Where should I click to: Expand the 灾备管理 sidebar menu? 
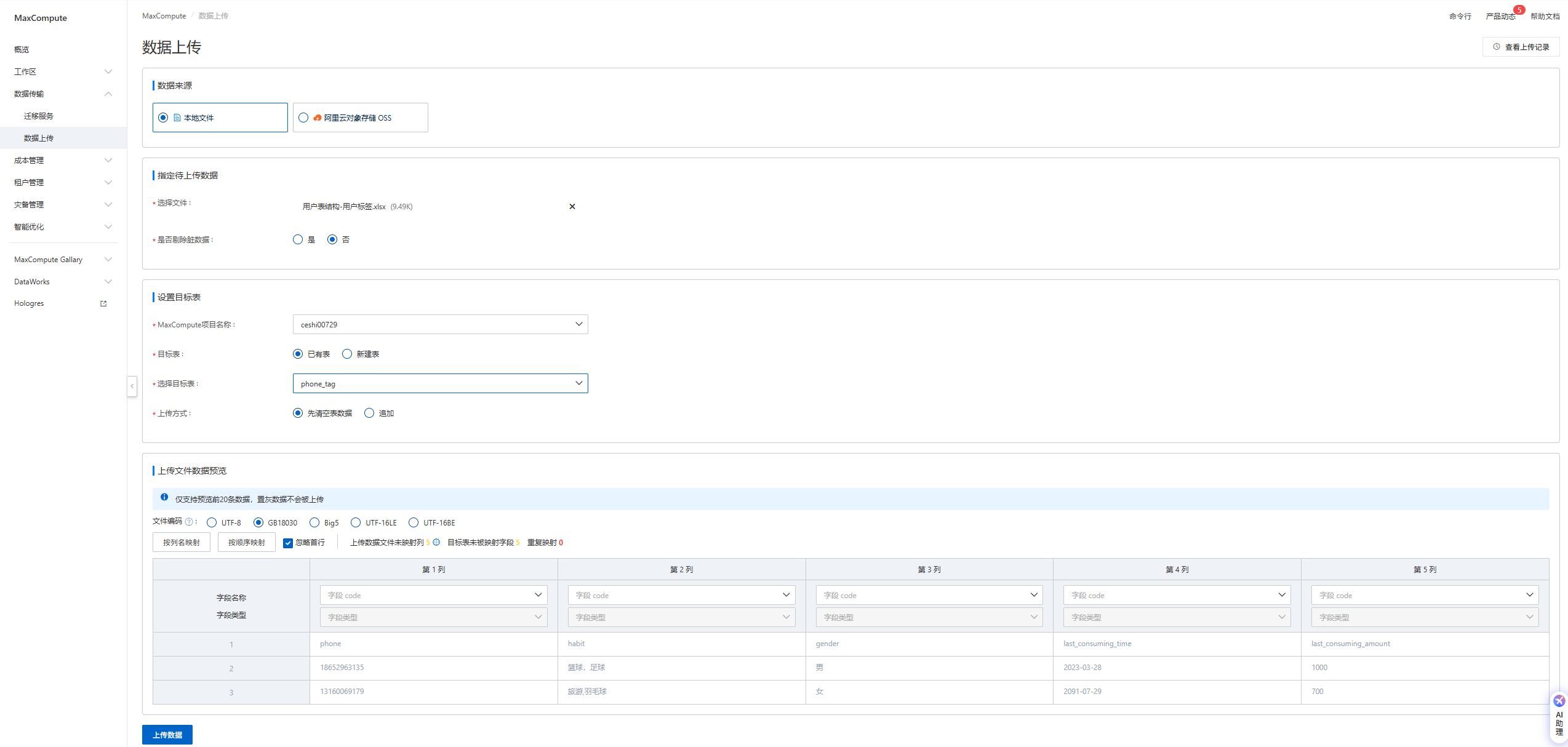[63, 204]
